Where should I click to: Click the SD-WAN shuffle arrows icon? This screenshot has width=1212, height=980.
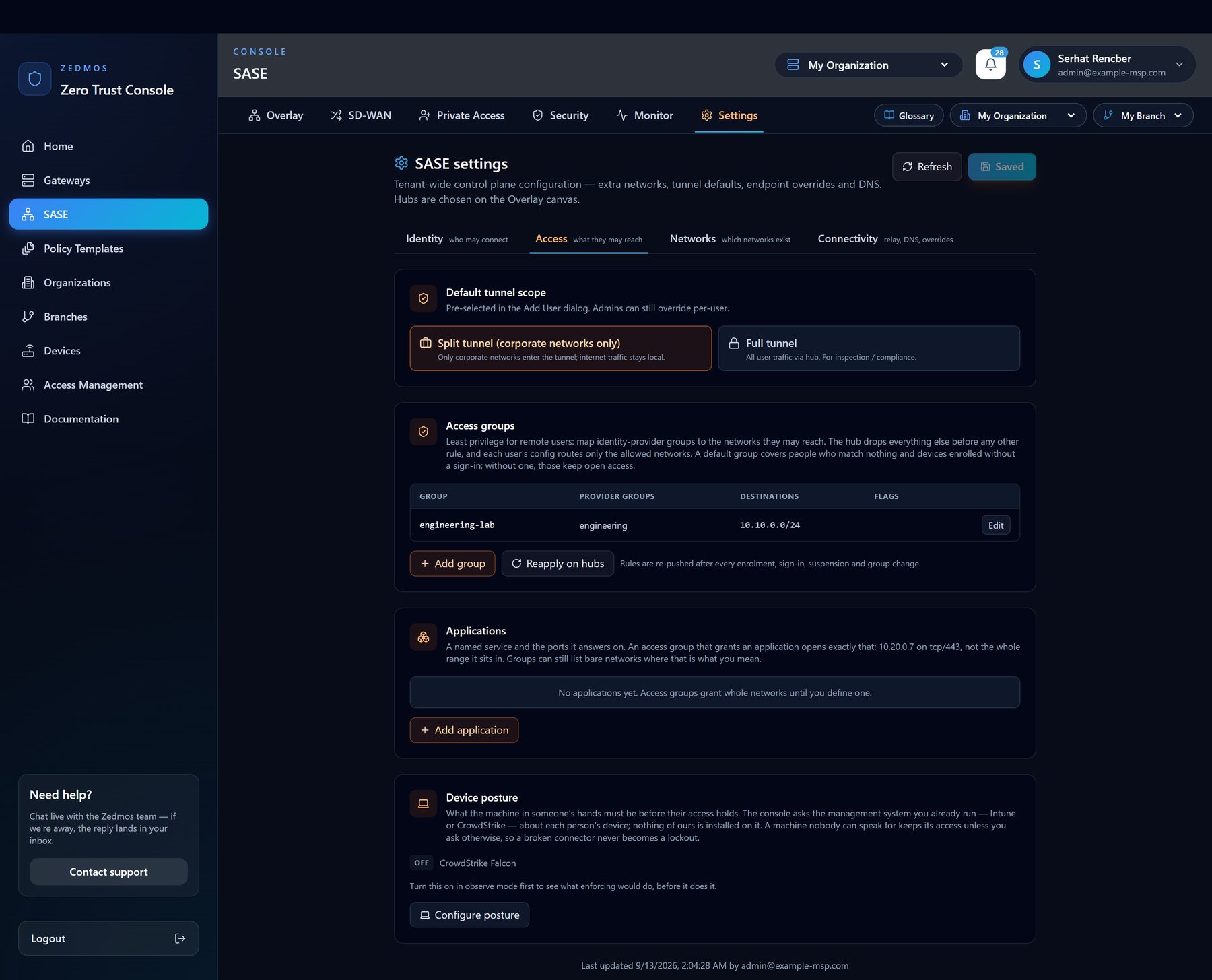coord(336,115)
